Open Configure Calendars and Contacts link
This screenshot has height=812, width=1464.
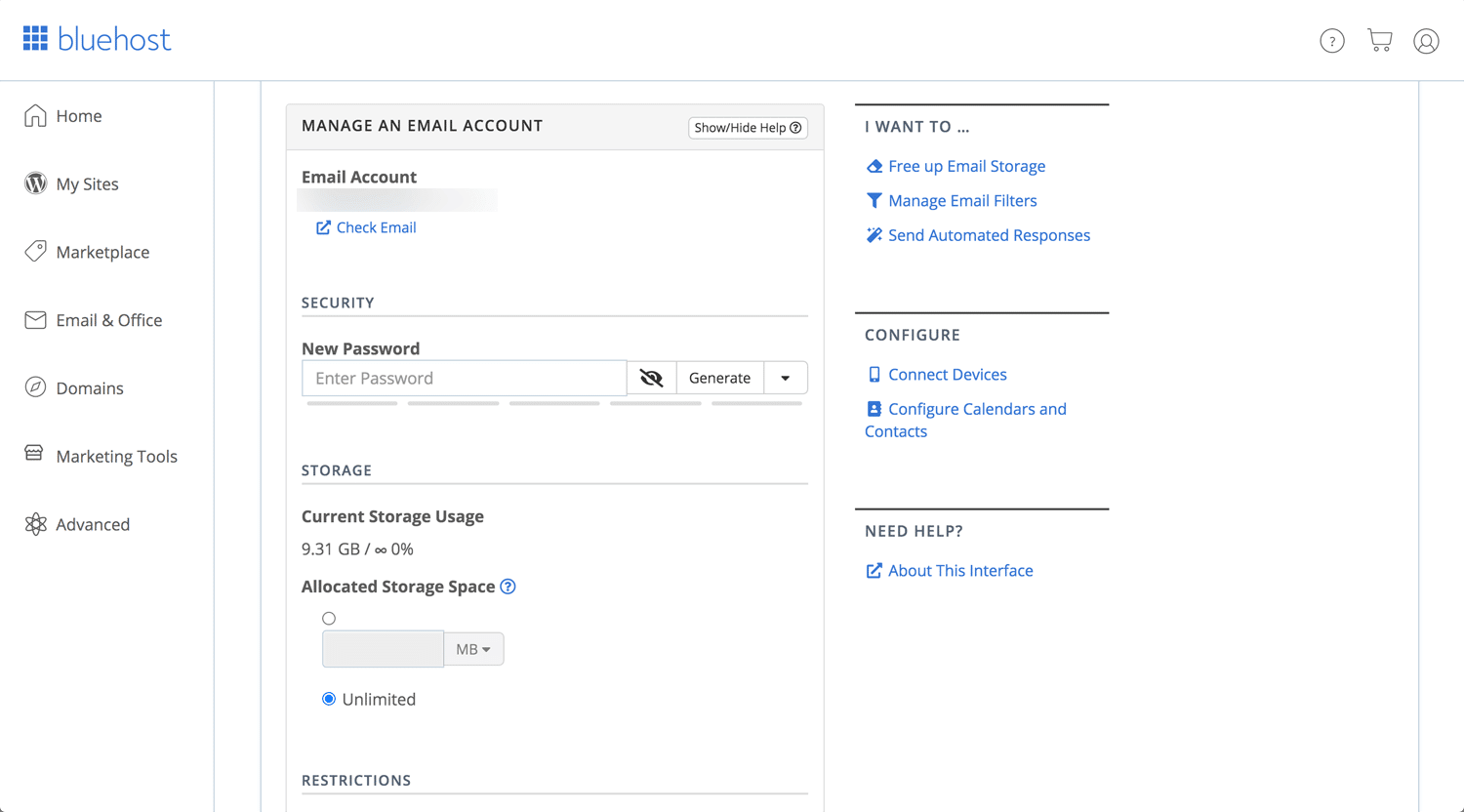click(965, 420)
